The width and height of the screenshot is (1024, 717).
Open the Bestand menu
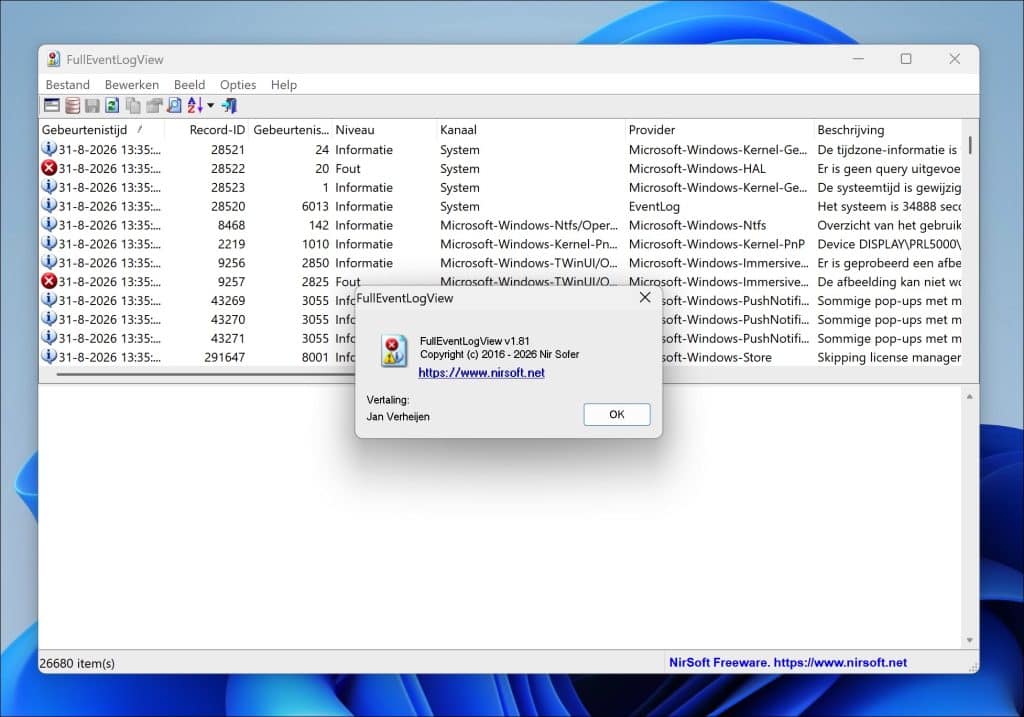tap(67, 85)
